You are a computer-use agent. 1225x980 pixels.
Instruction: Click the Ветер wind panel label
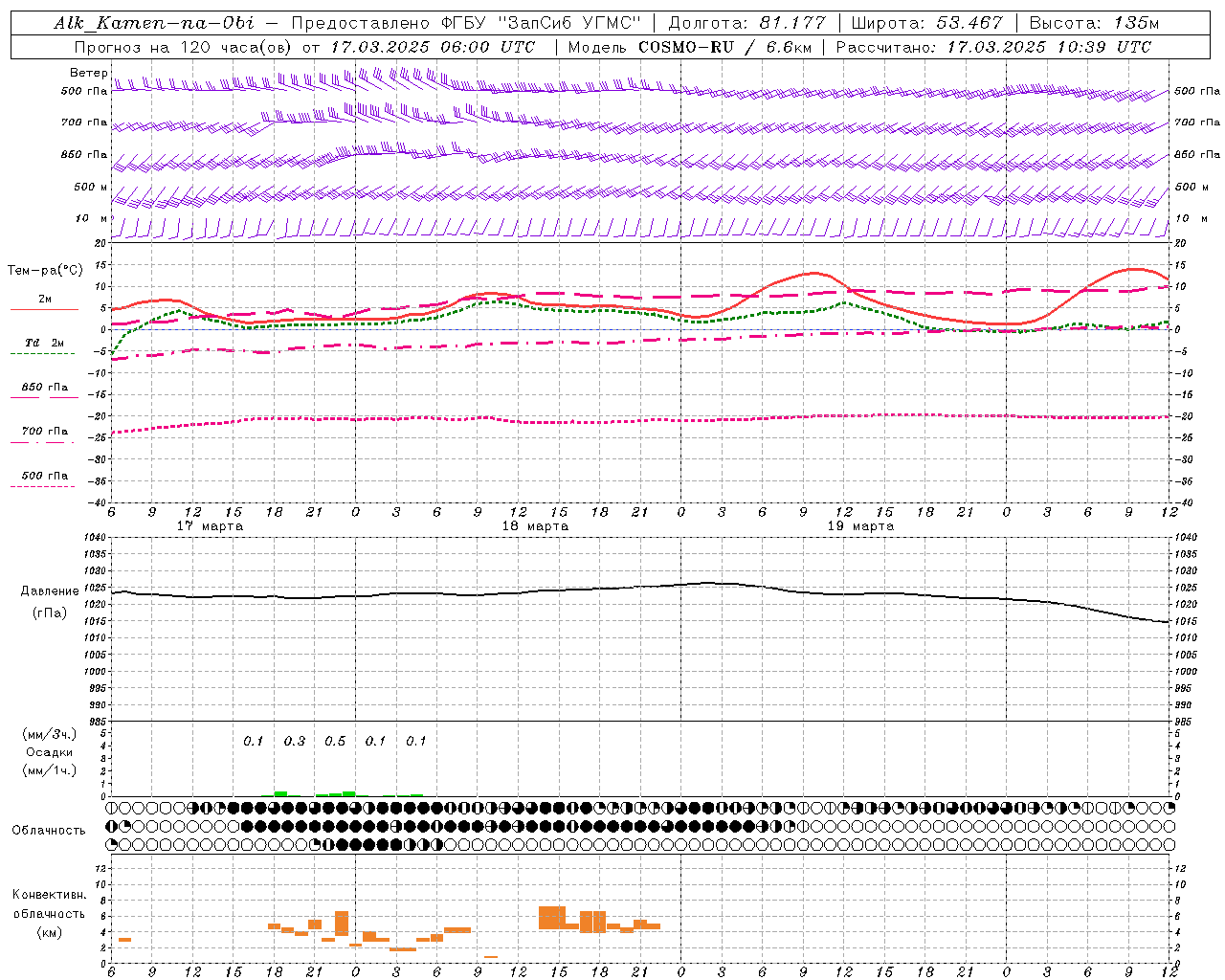[x=88, y=73]
